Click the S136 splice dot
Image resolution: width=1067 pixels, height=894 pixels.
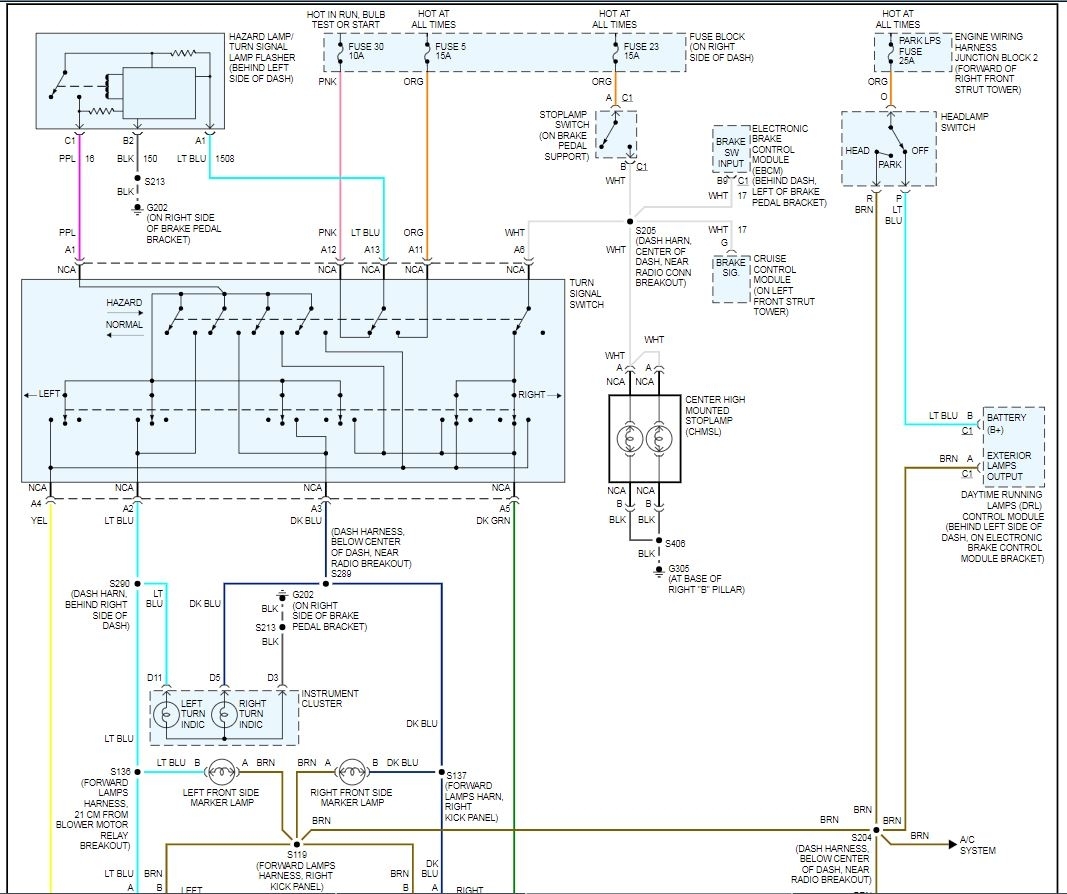137,772
